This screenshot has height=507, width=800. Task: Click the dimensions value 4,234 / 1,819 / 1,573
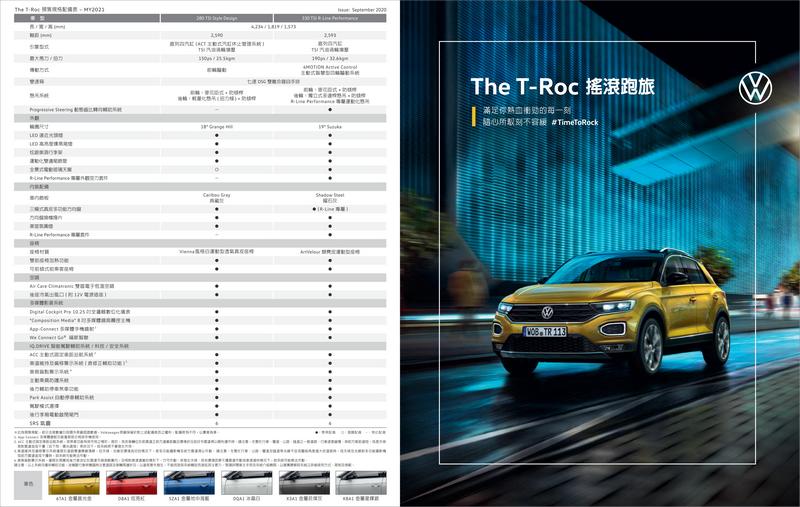(273, 27)
